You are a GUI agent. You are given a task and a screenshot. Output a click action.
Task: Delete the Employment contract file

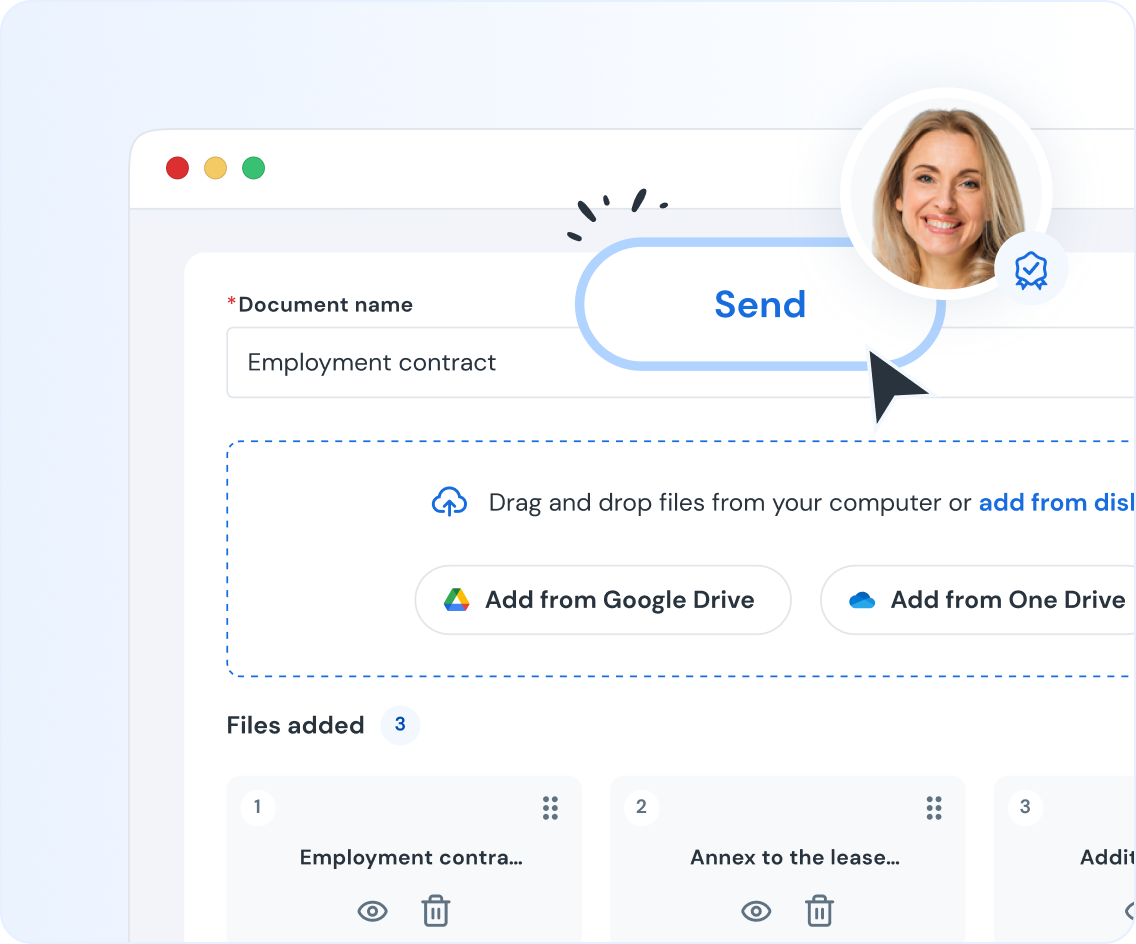coord(435,911)
